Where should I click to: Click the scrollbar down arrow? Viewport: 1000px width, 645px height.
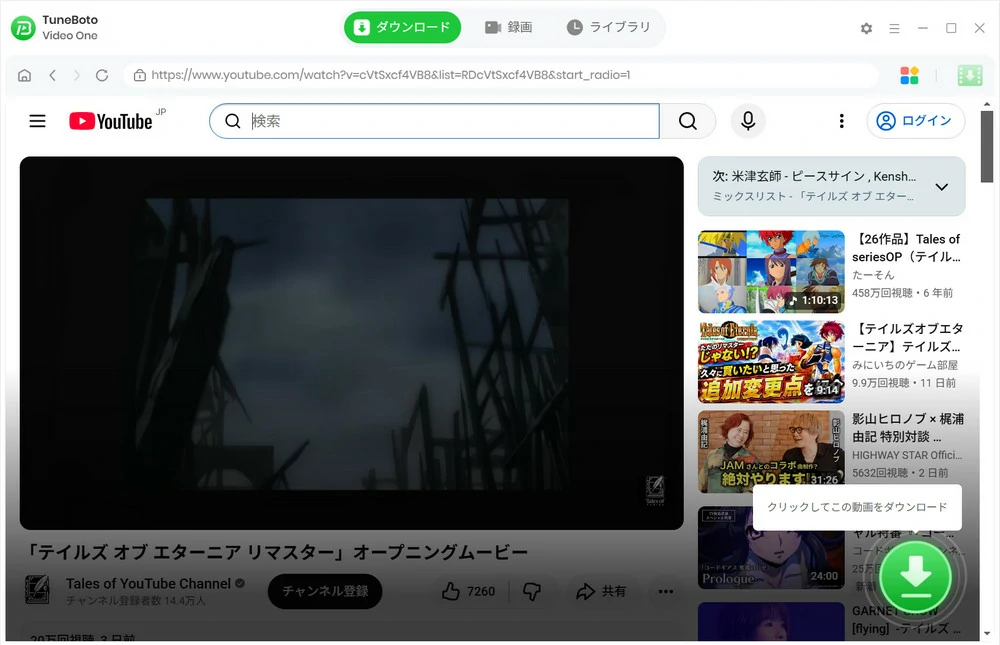pos(987,634)
